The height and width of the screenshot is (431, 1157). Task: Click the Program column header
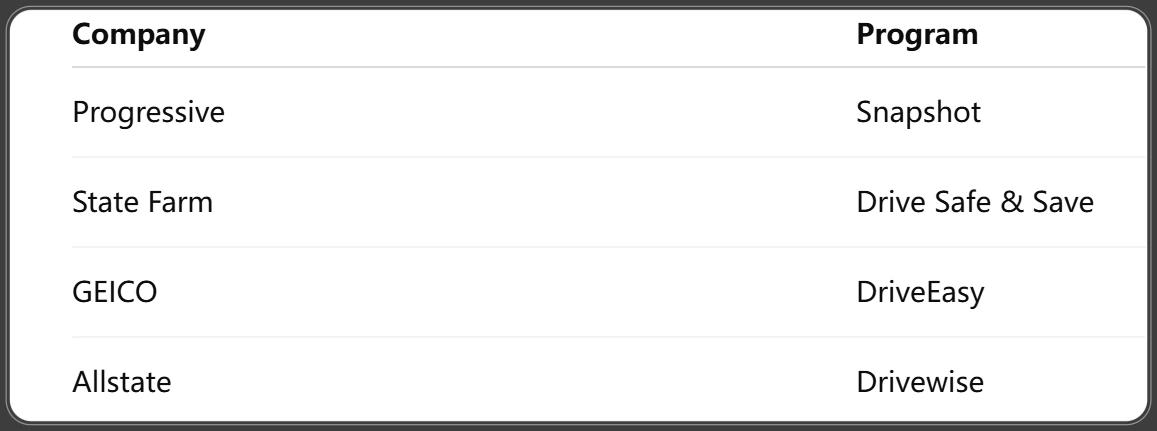917,34
